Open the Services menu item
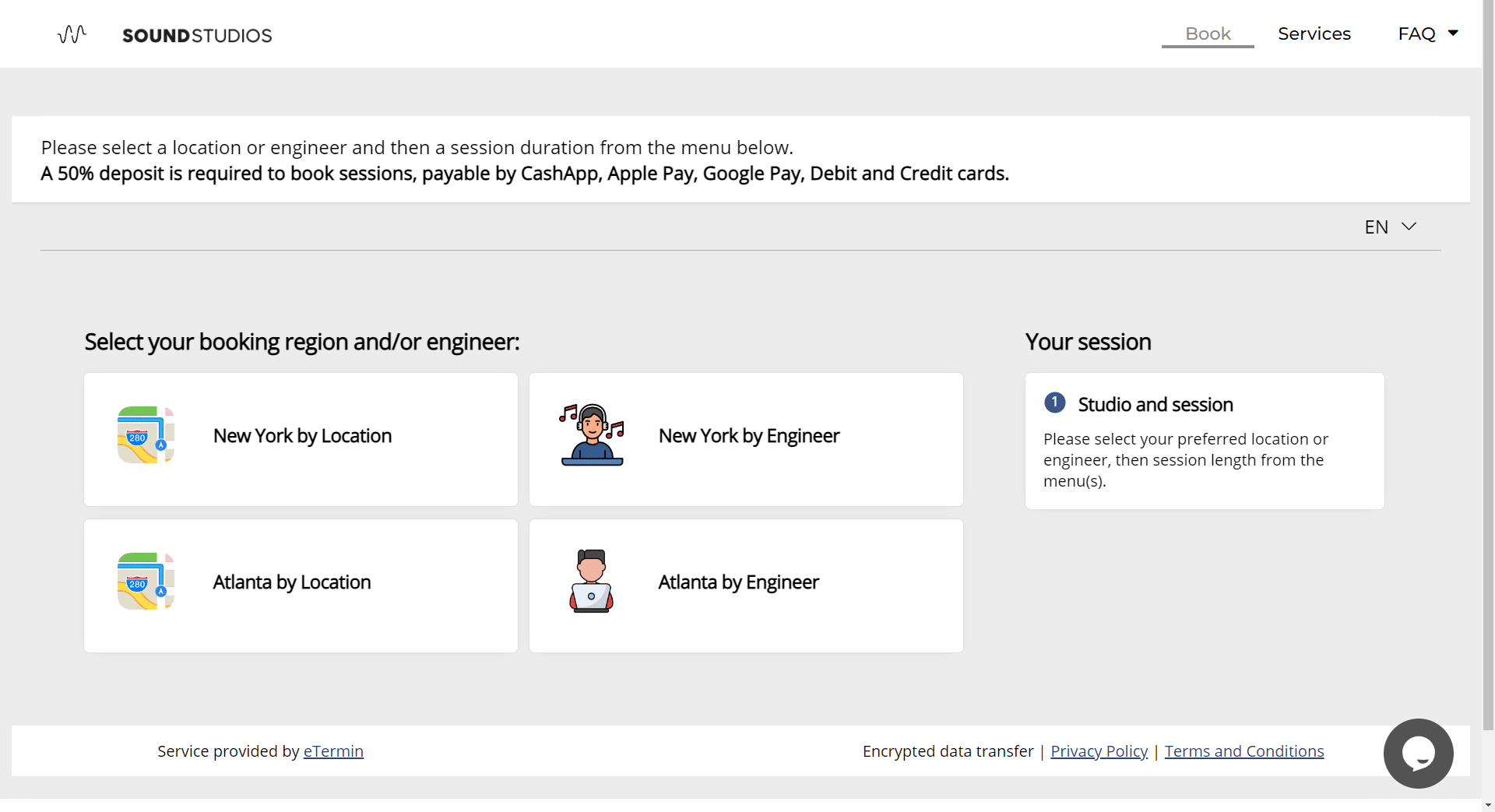The image size is (1495, 812). coord(1314,33)
